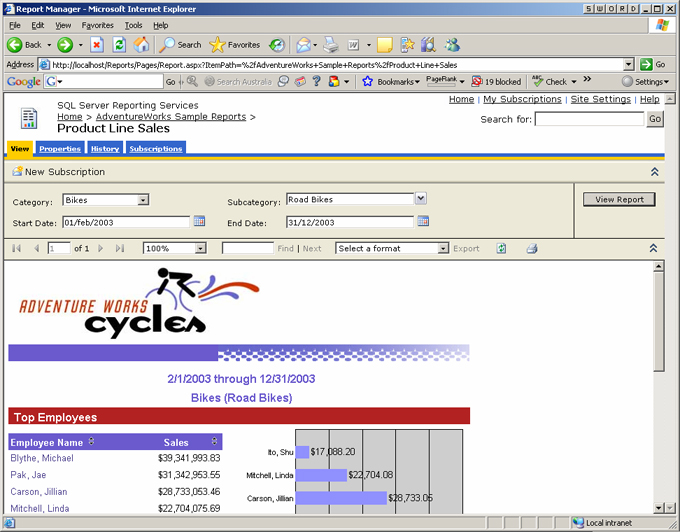Collapse the parameters section

click(654, 172)
